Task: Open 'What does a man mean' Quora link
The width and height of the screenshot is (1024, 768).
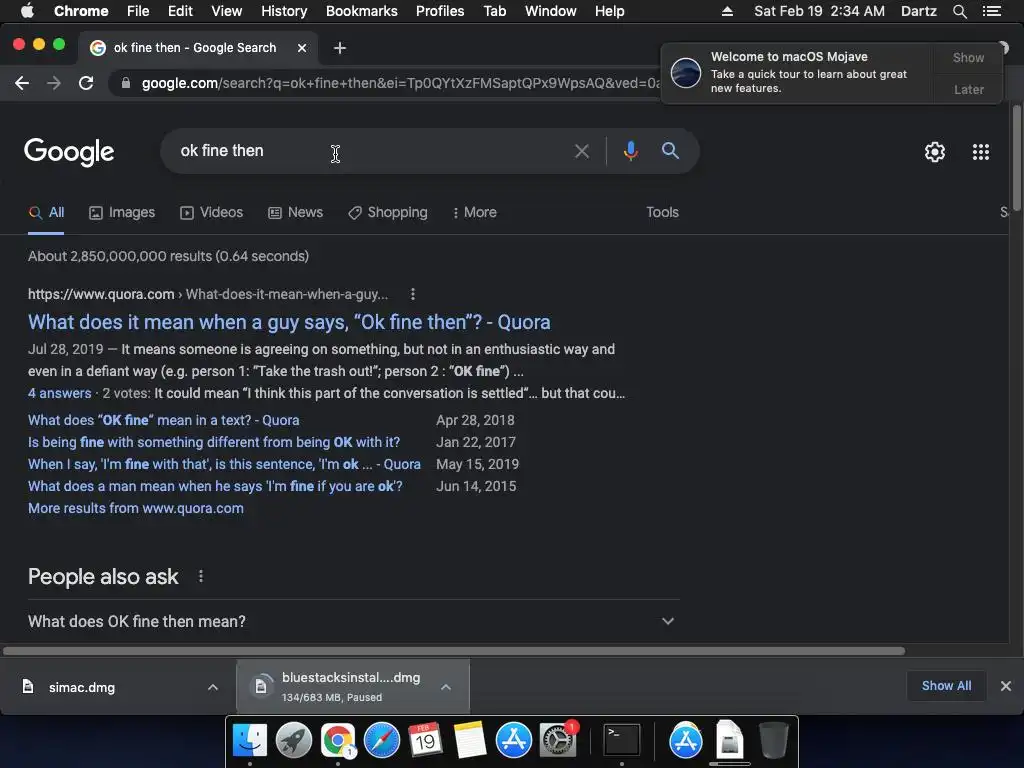Action: (x=215, y=486)
